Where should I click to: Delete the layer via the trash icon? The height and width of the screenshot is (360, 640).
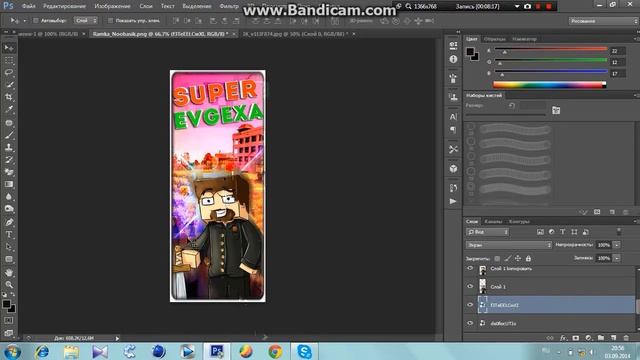626,338
